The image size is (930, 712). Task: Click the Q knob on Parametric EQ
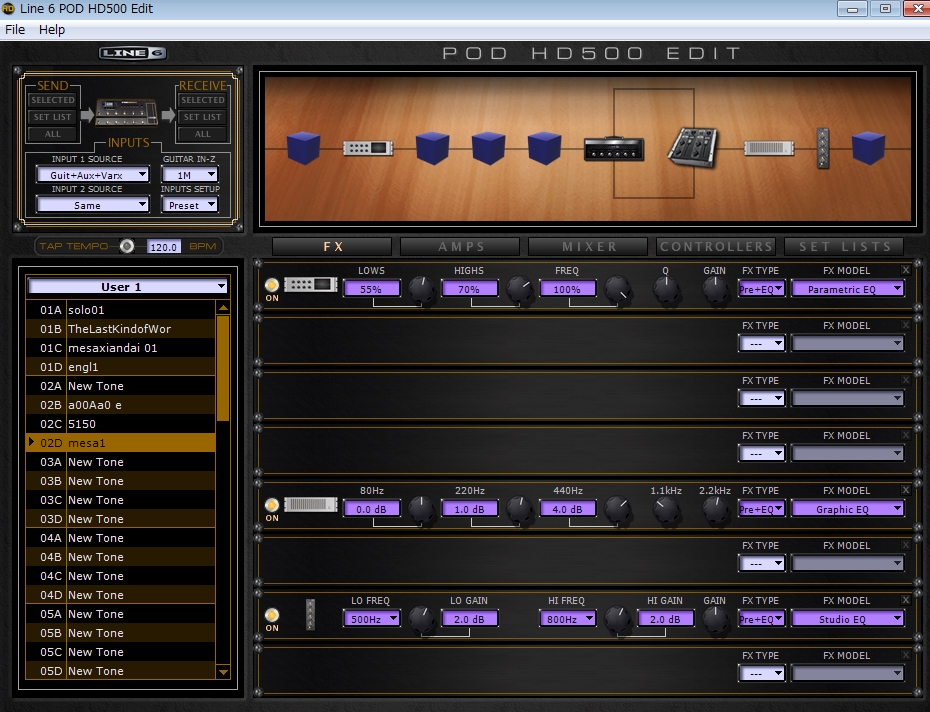pos(666,289)
